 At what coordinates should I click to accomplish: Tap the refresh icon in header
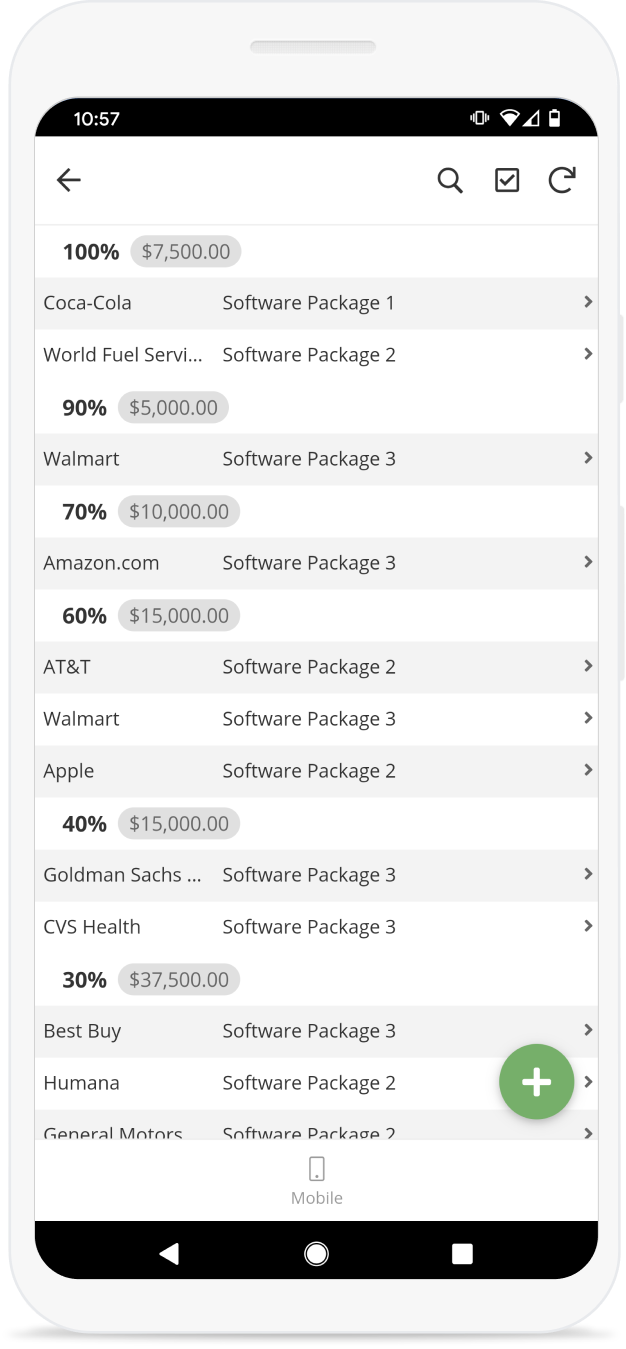(562, 180)
